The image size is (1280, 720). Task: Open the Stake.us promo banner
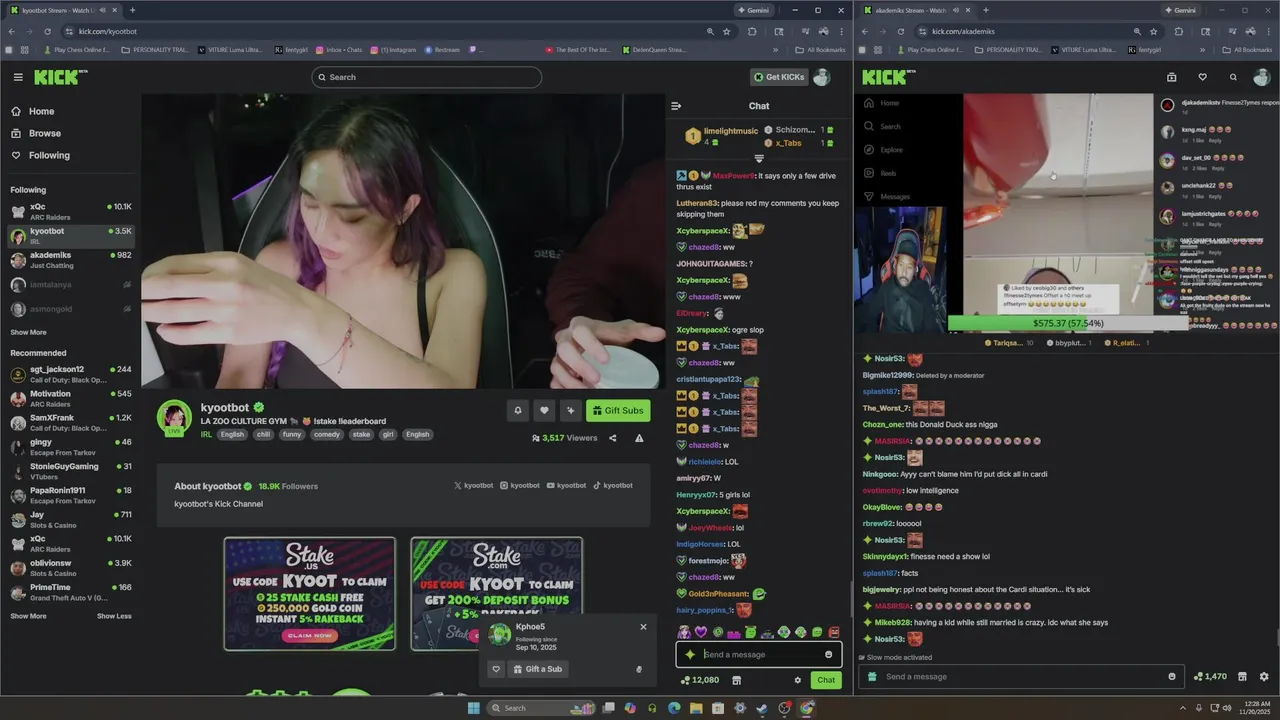pyautogui.click(x=309, y=594)
